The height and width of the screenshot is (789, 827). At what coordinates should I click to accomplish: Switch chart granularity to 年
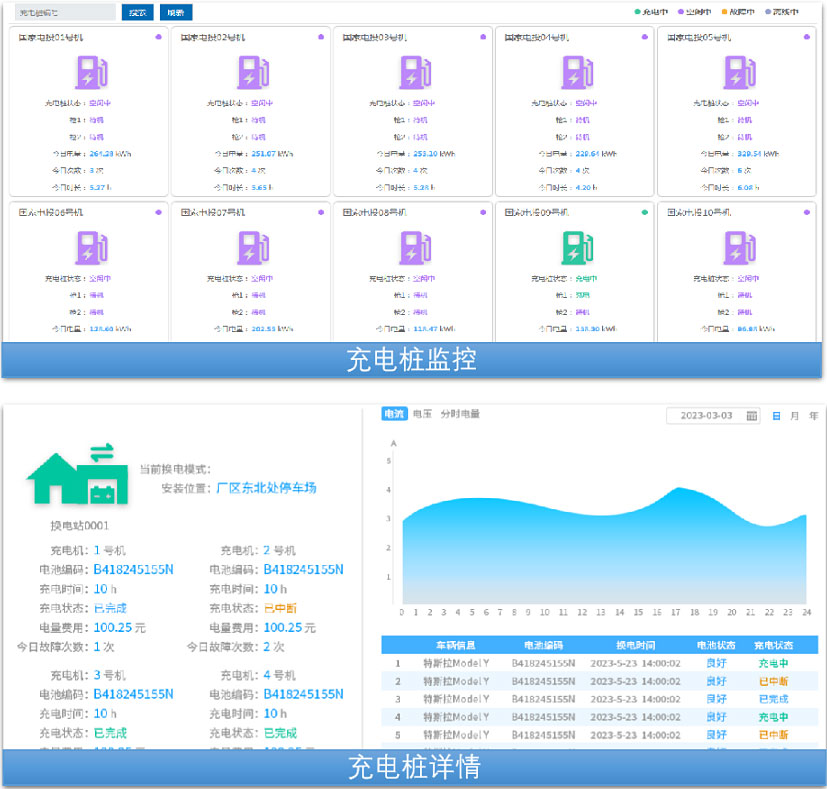click(x=814, y=415)
